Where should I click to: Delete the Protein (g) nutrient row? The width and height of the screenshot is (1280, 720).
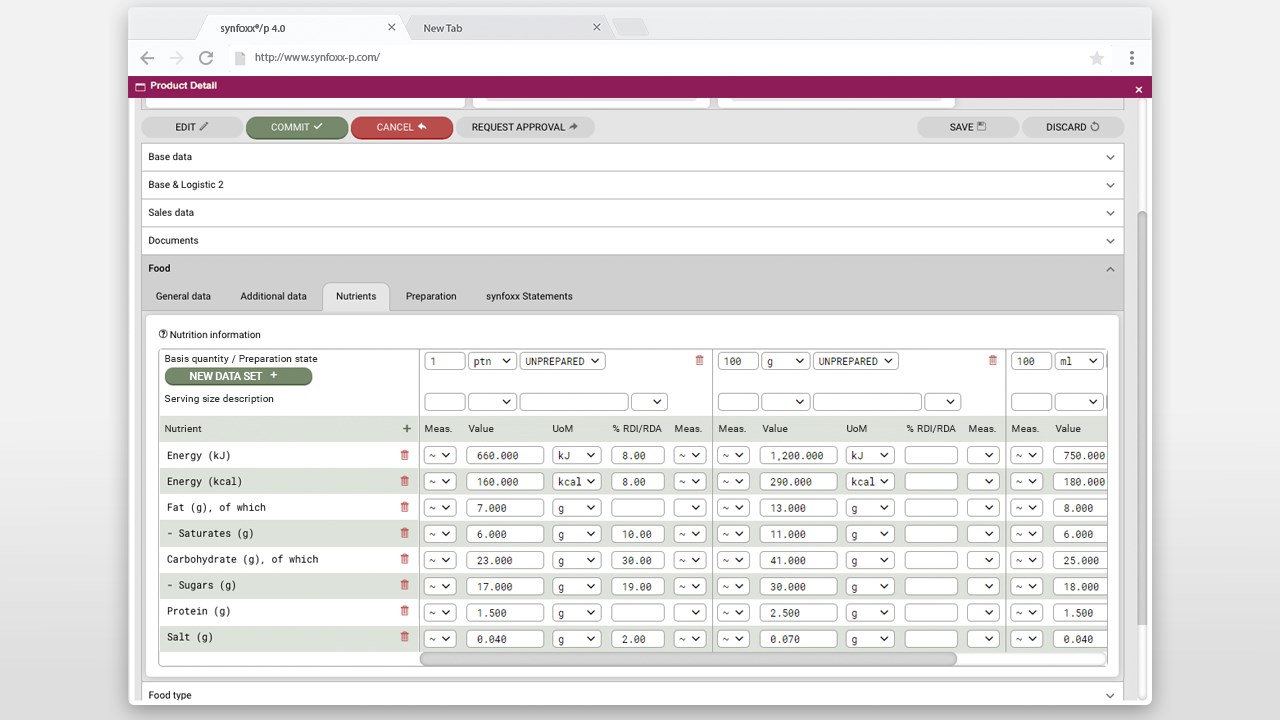point(405,611)
